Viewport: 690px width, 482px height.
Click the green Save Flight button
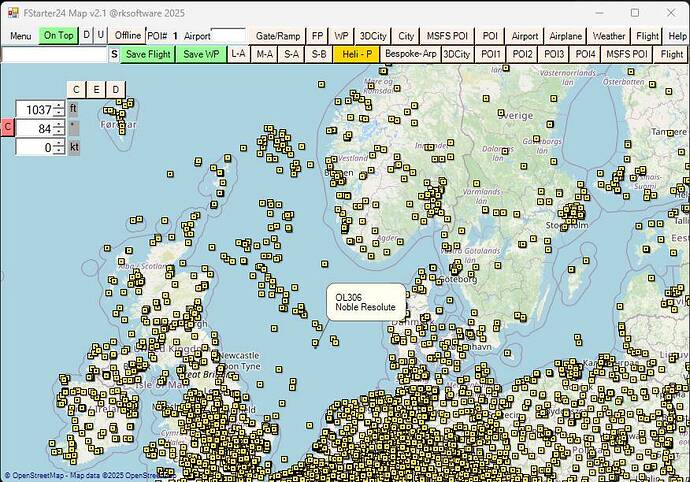click(x=148, y=54)
